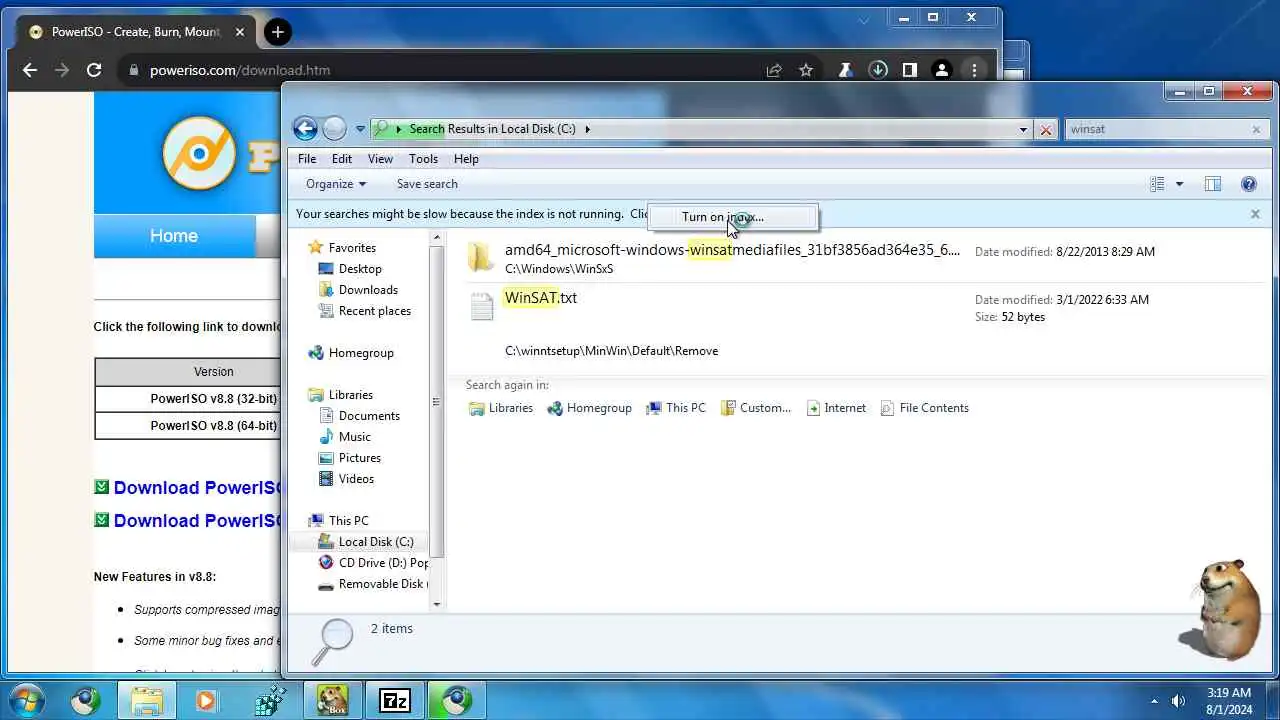The height and width of the screenshot is (720, 1280).
Task: Open the Documents library
Action: click(x=369, y=416)
